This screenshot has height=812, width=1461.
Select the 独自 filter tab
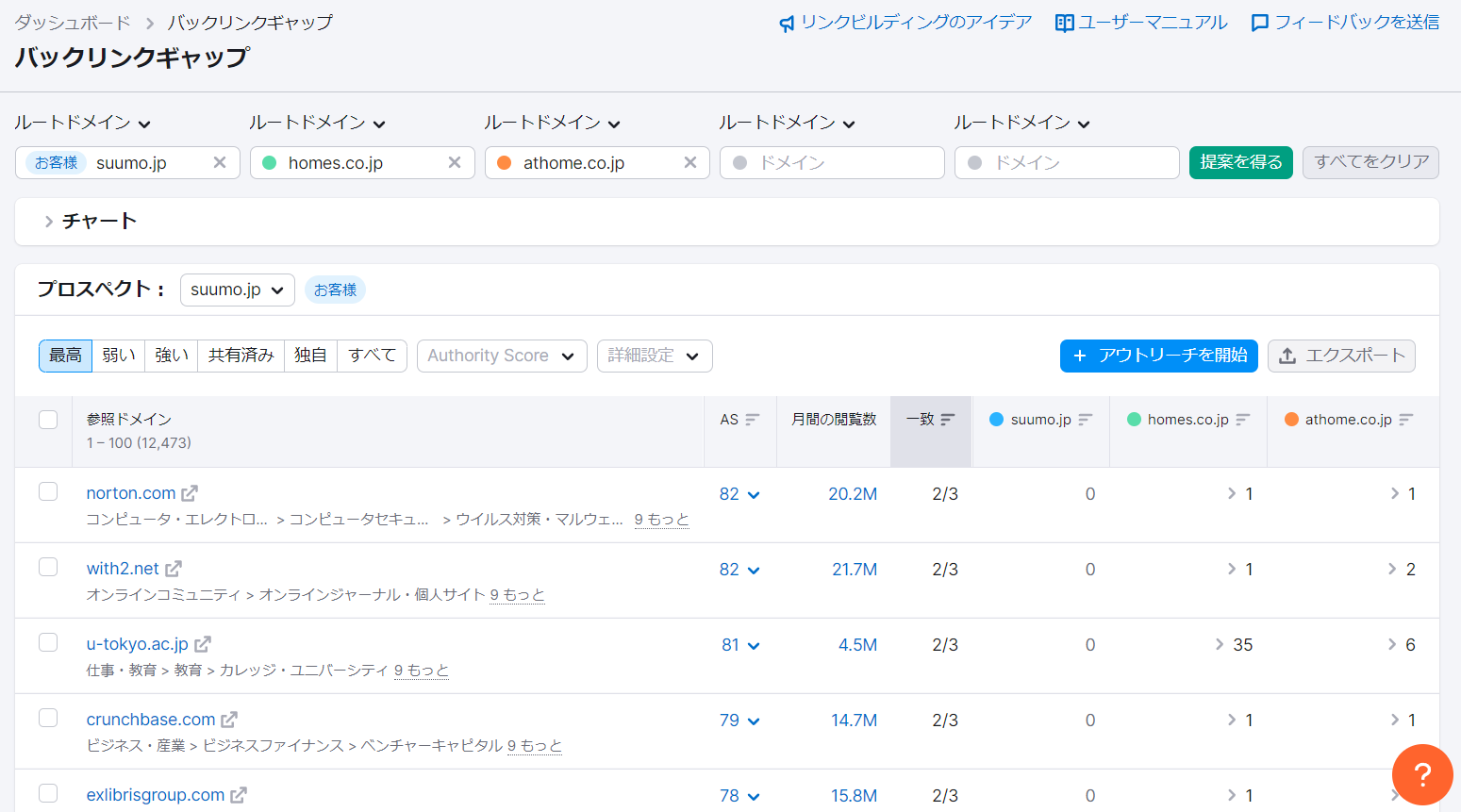click(310, 356)
